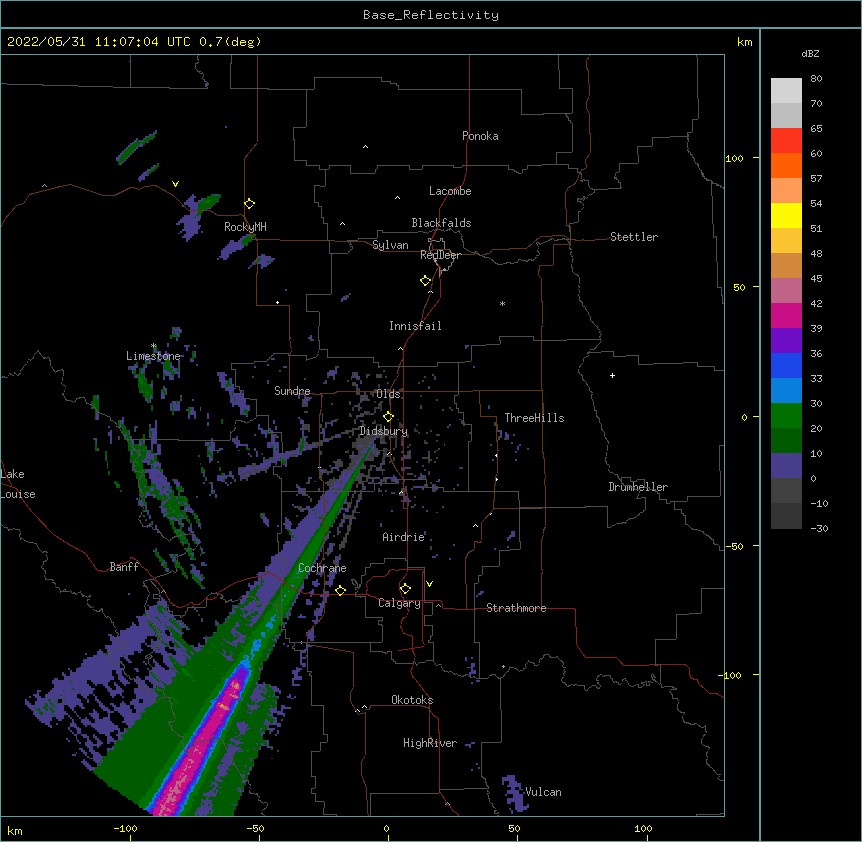Click the 65 value in dBZ legend
Screen dimensions: 862x842
click(x=816, y=129)
